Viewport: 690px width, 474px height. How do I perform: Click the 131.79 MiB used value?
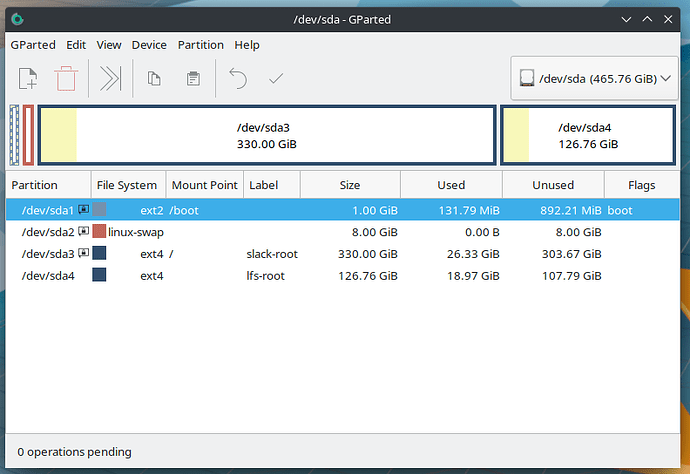coord(469,210)
